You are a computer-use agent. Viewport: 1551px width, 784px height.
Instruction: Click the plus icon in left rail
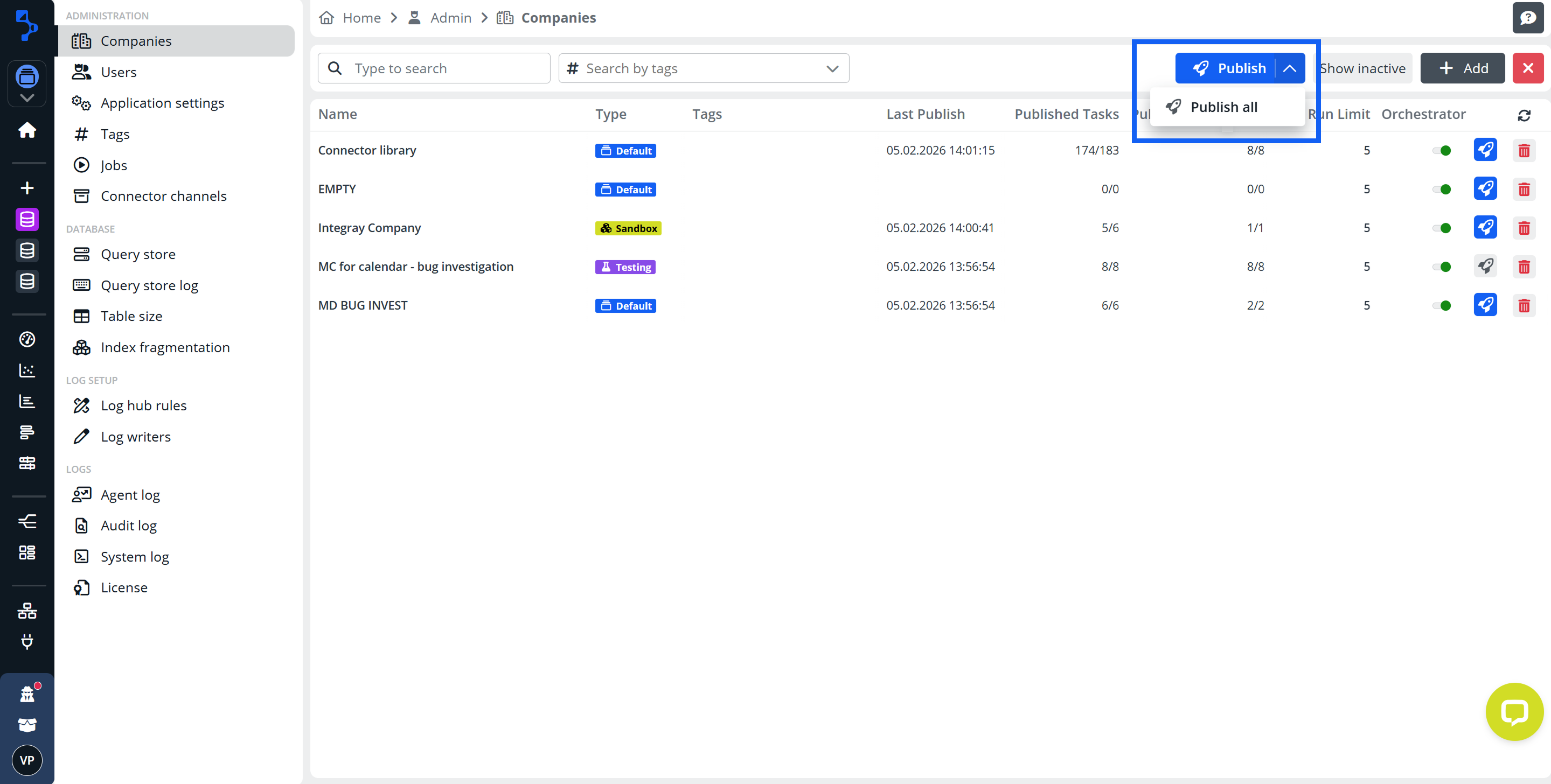27,188
